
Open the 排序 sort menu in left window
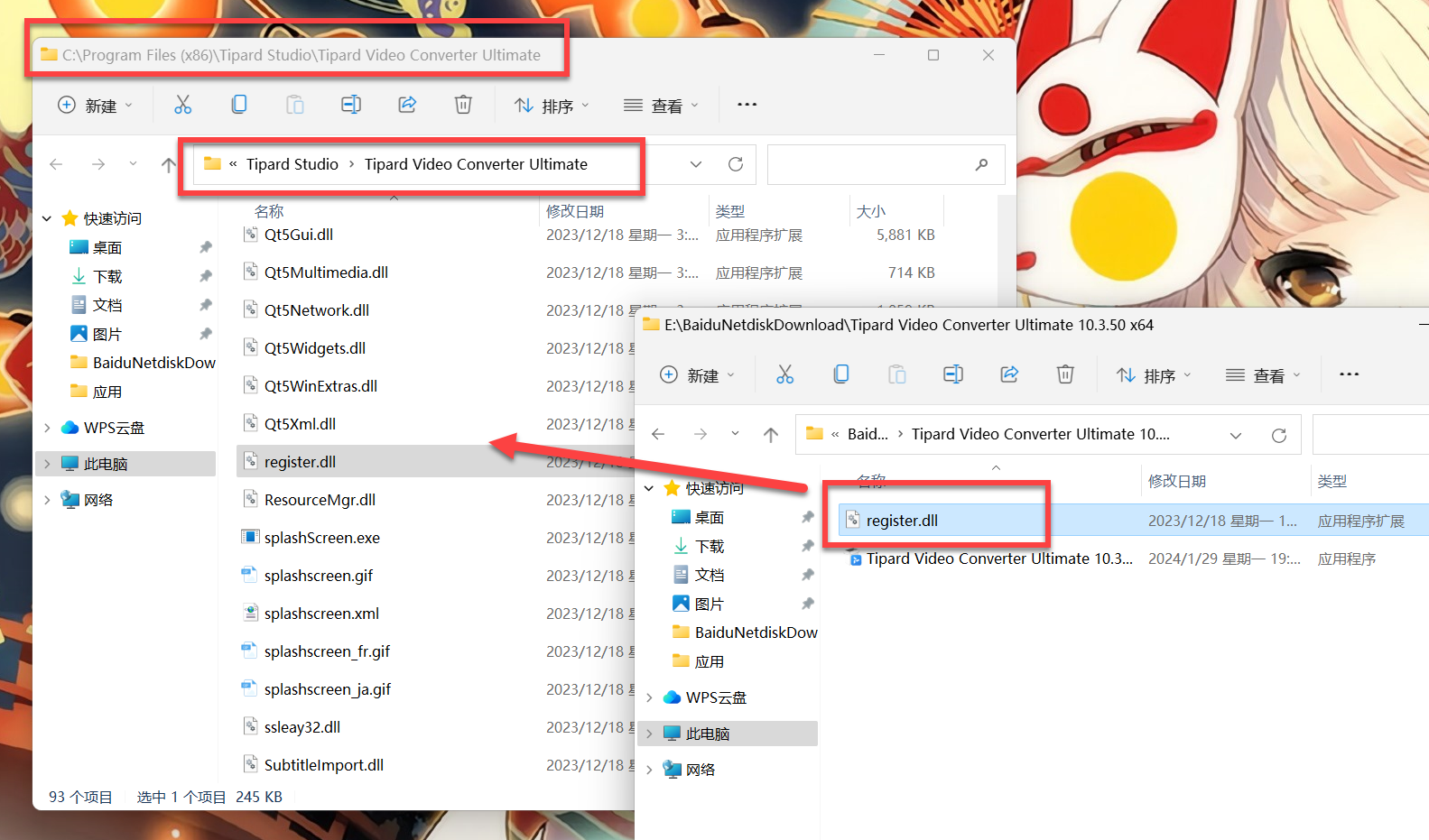(551, 106)
